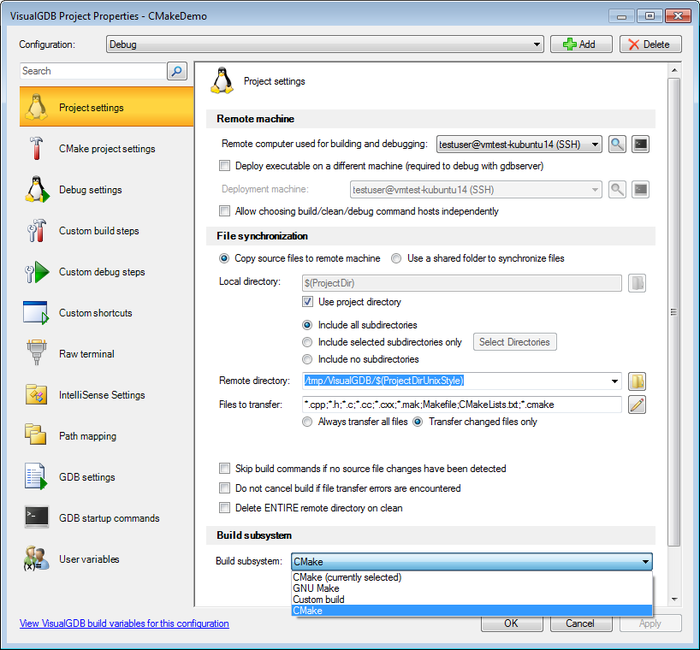
Task: Click the Path mapping folders icon
Action: (x=35, y=434)
